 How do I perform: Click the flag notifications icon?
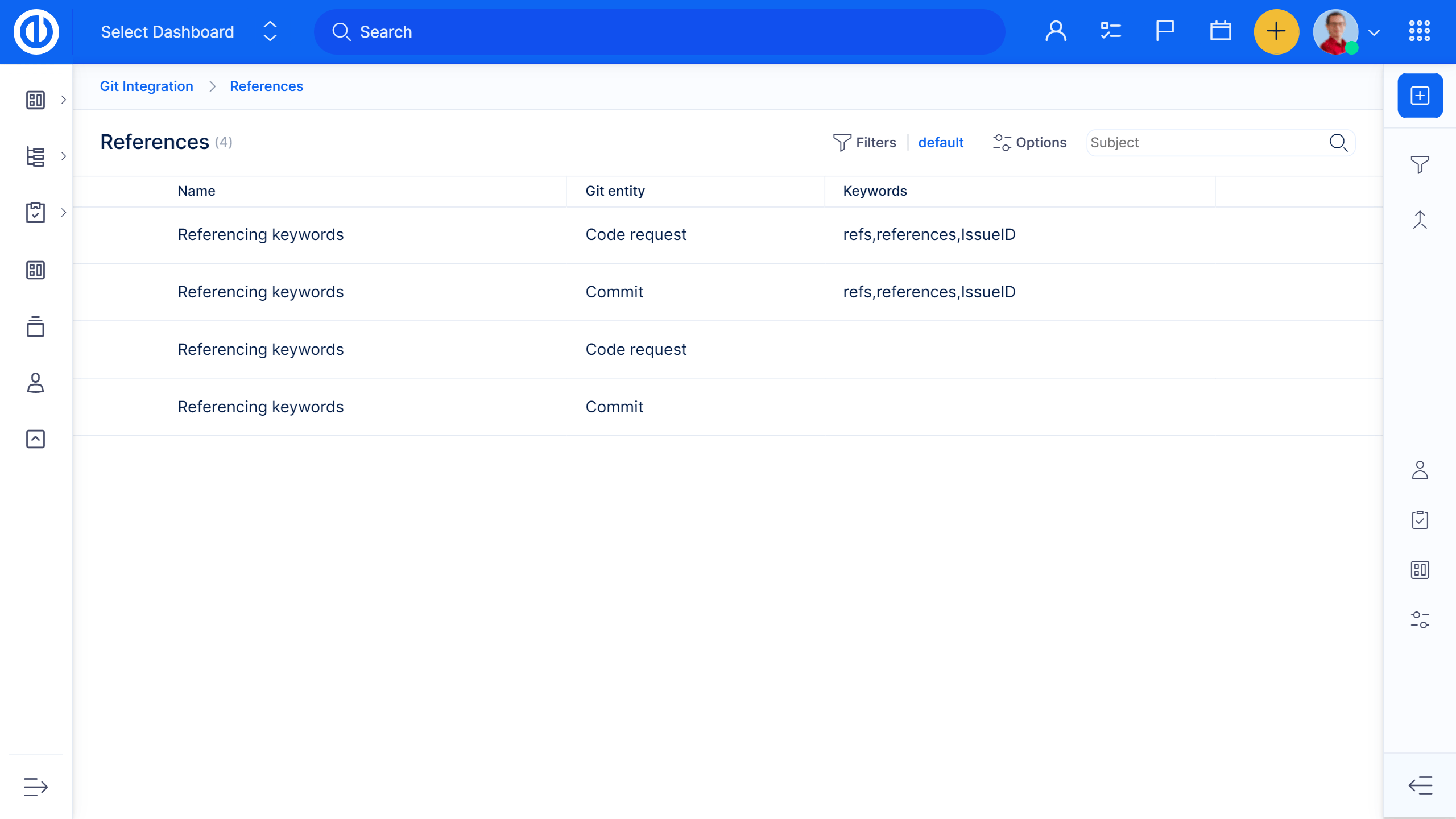[1164, 32]
